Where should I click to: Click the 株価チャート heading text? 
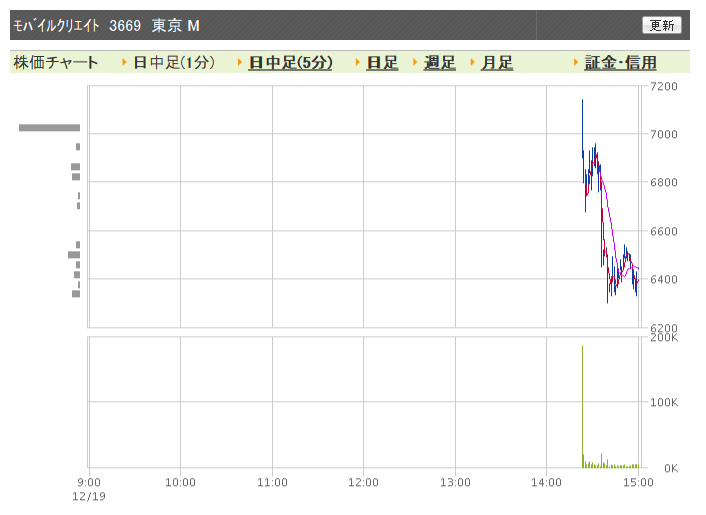click(x=55, y=63)
